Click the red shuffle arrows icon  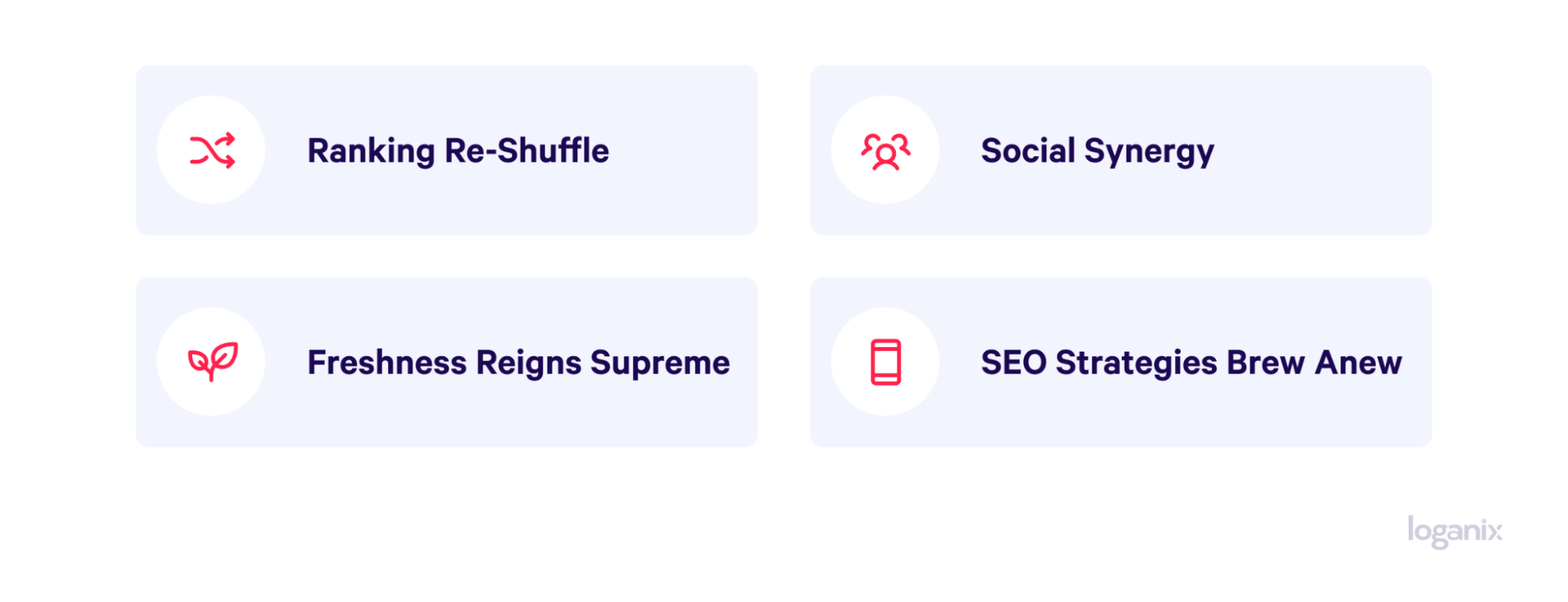click(x=212, y=151)
